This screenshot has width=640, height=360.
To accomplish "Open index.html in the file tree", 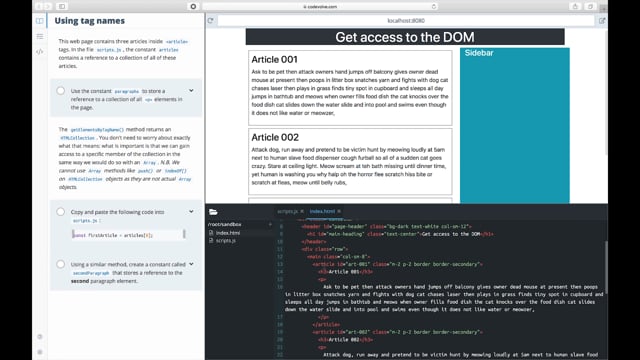I will [228, 233].
